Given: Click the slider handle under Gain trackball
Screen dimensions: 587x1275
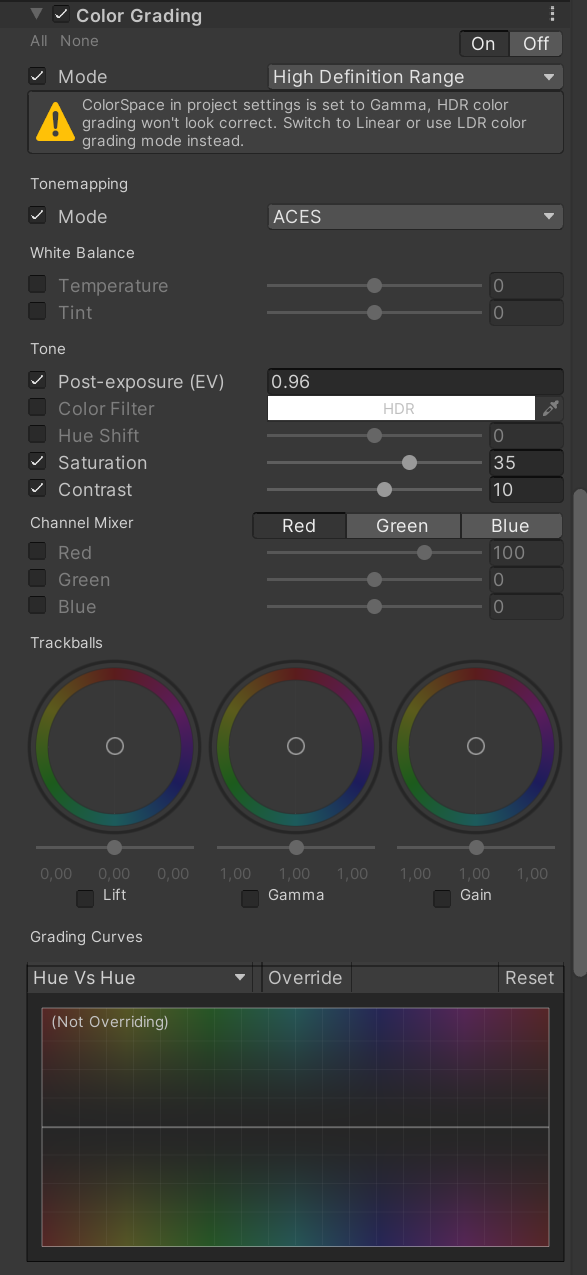Looking at the screenshot, I should (x=476, y=847).
